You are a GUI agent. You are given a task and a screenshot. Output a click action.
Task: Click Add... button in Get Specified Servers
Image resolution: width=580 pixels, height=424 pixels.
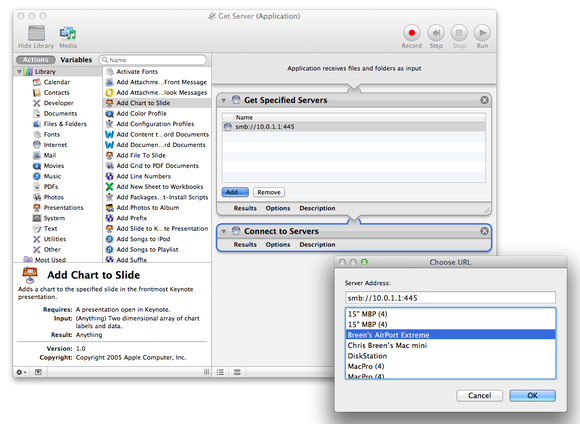click(235, 192)
